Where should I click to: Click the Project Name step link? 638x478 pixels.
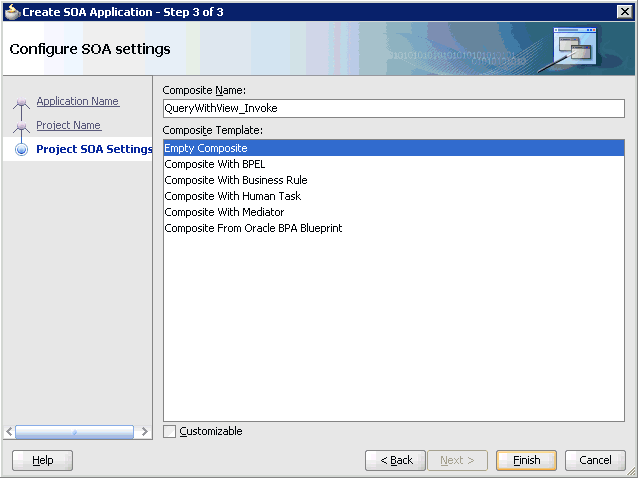69,125
